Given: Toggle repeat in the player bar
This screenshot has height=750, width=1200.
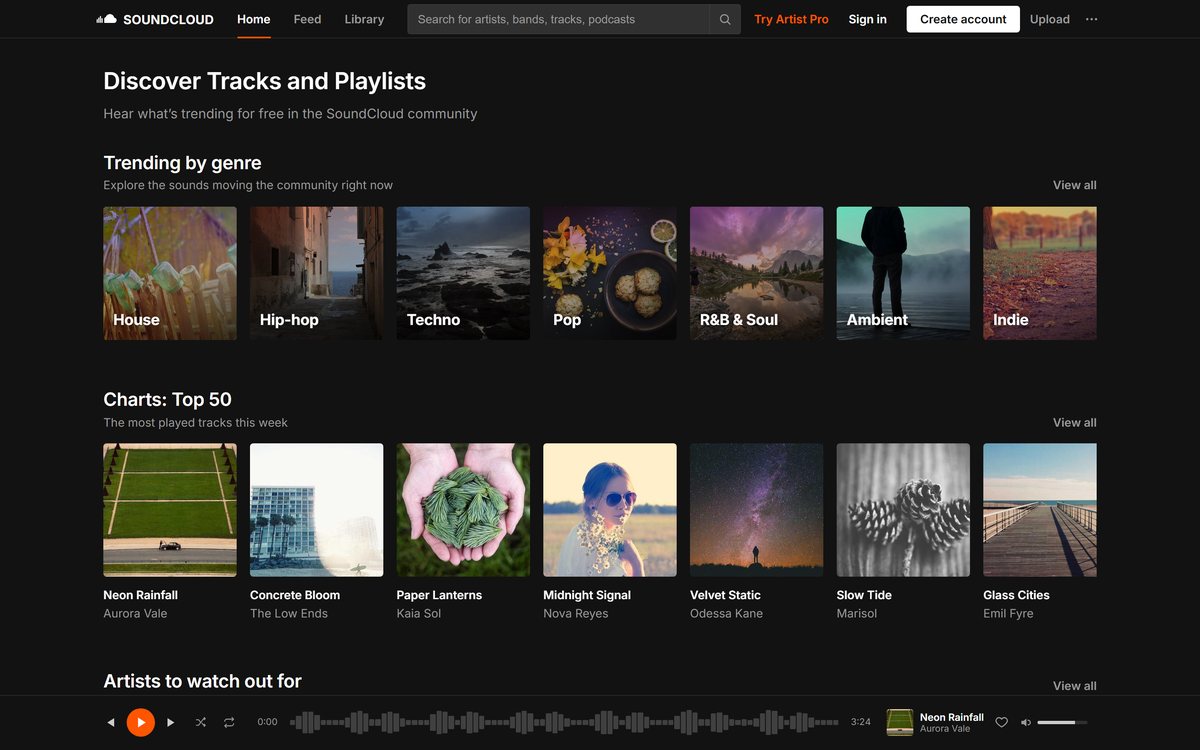Looking at the screenshot, I should pos(229,722).
